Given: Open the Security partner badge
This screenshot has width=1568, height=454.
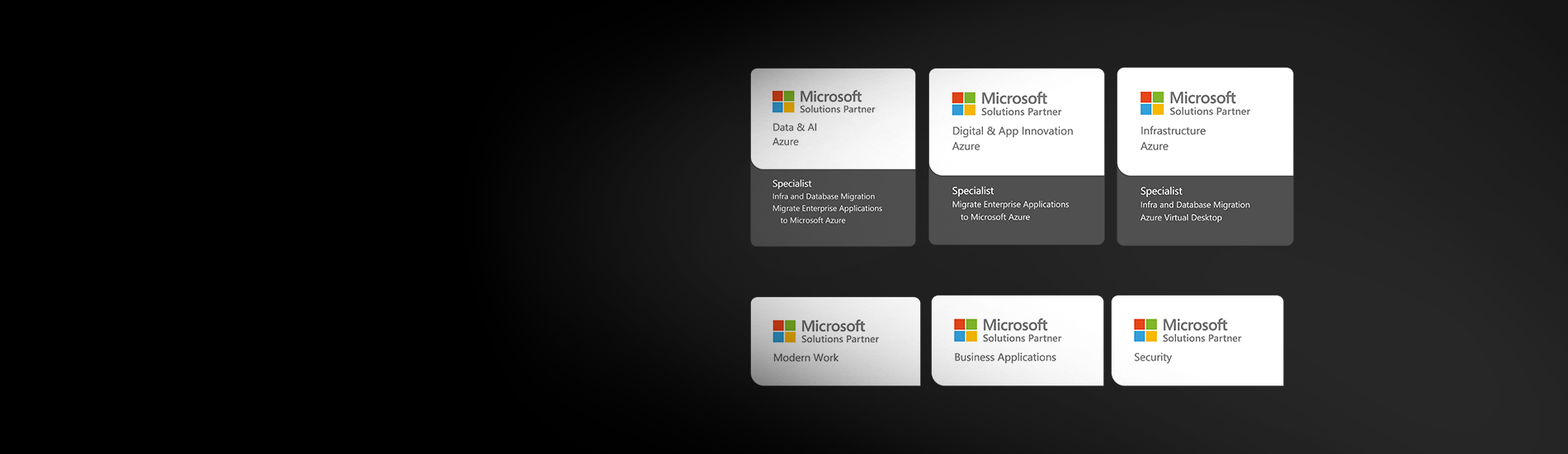Looking at the screenshot, I should pyautogui.click(x=1197, y=340).
